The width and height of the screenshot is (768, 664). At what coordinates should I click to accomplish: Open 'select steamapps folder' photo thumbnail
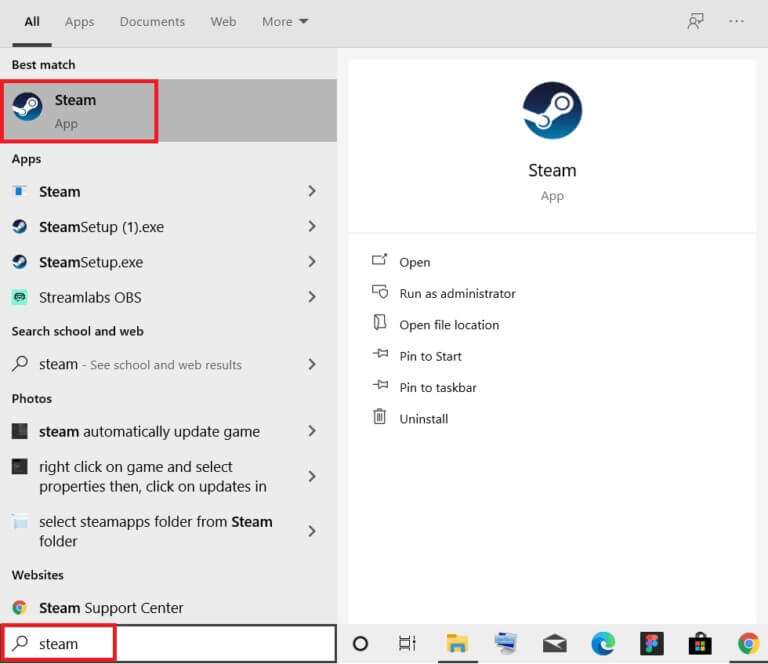(20, 522)
